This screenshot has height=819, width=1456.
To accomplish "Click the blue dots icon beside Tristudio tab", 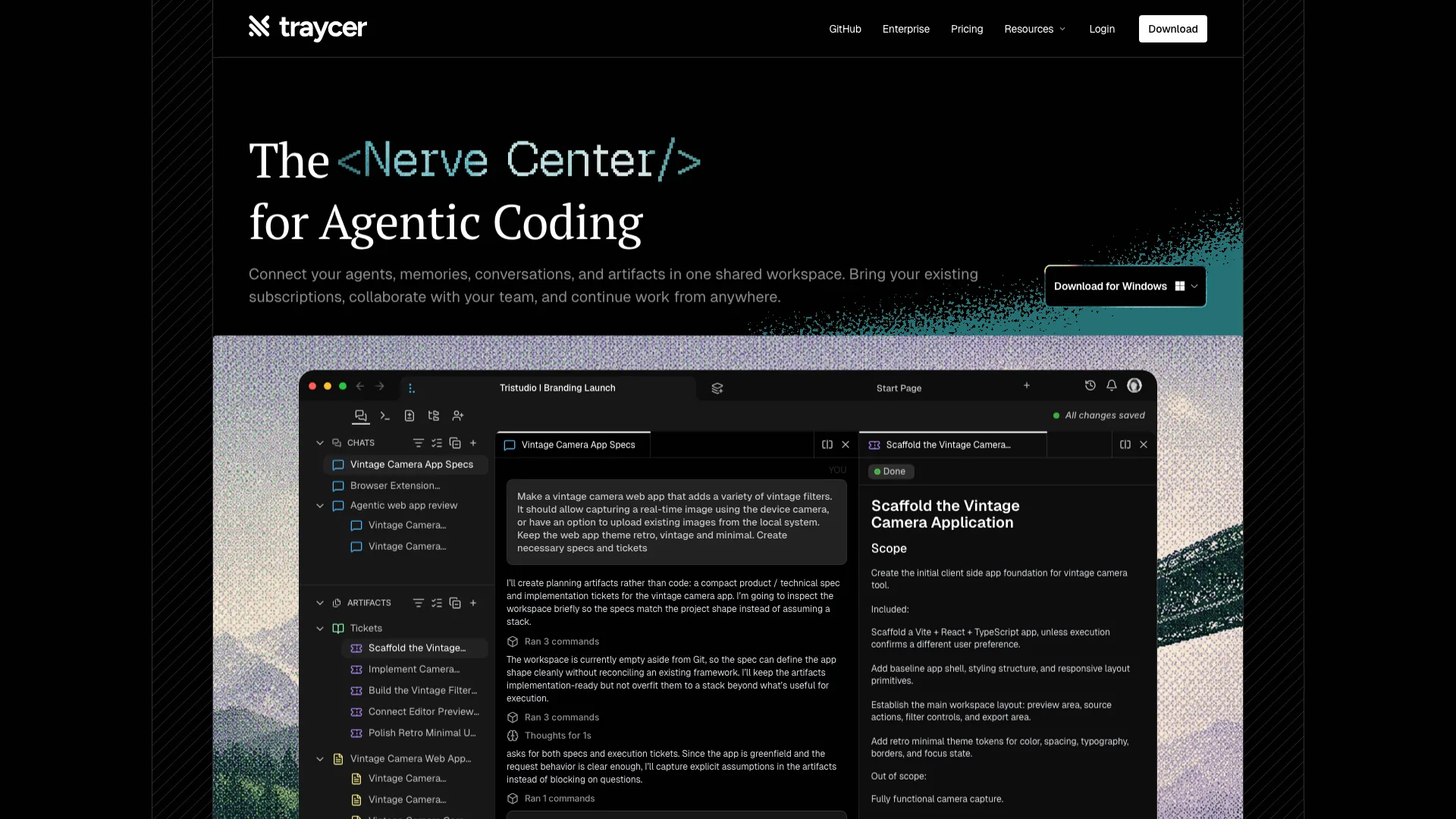I will coord(411,388).
